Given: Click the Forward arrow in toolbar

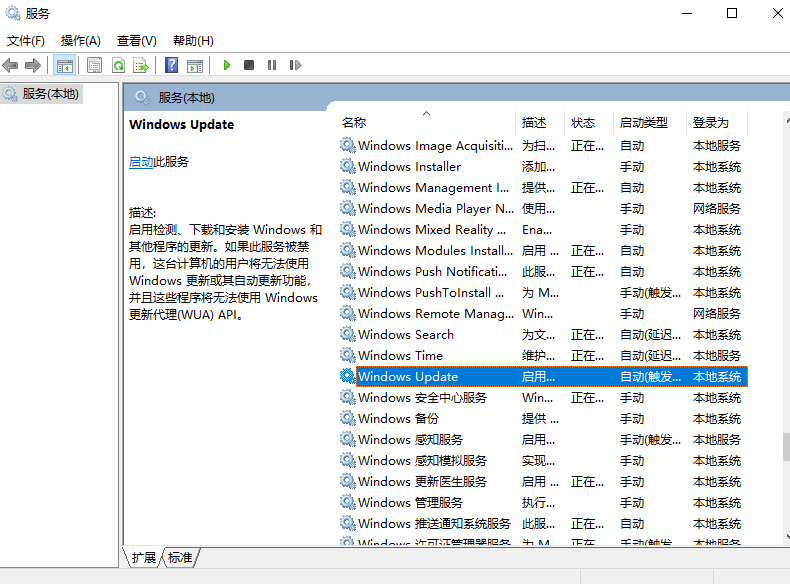Looking at the screenshot, I should pos(33,65).
